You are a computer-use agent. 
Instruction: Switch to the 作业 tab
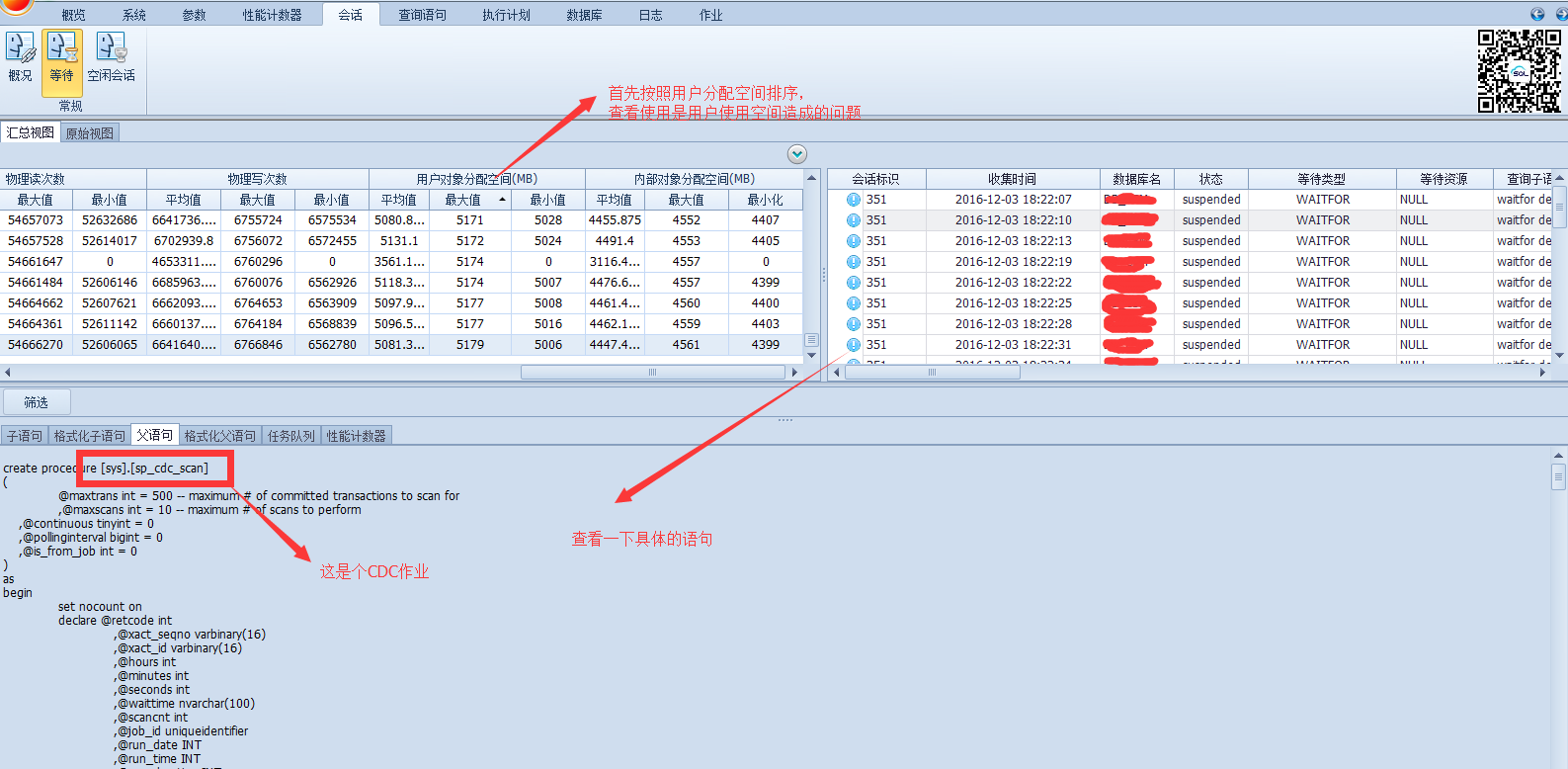tap(710, 15)
